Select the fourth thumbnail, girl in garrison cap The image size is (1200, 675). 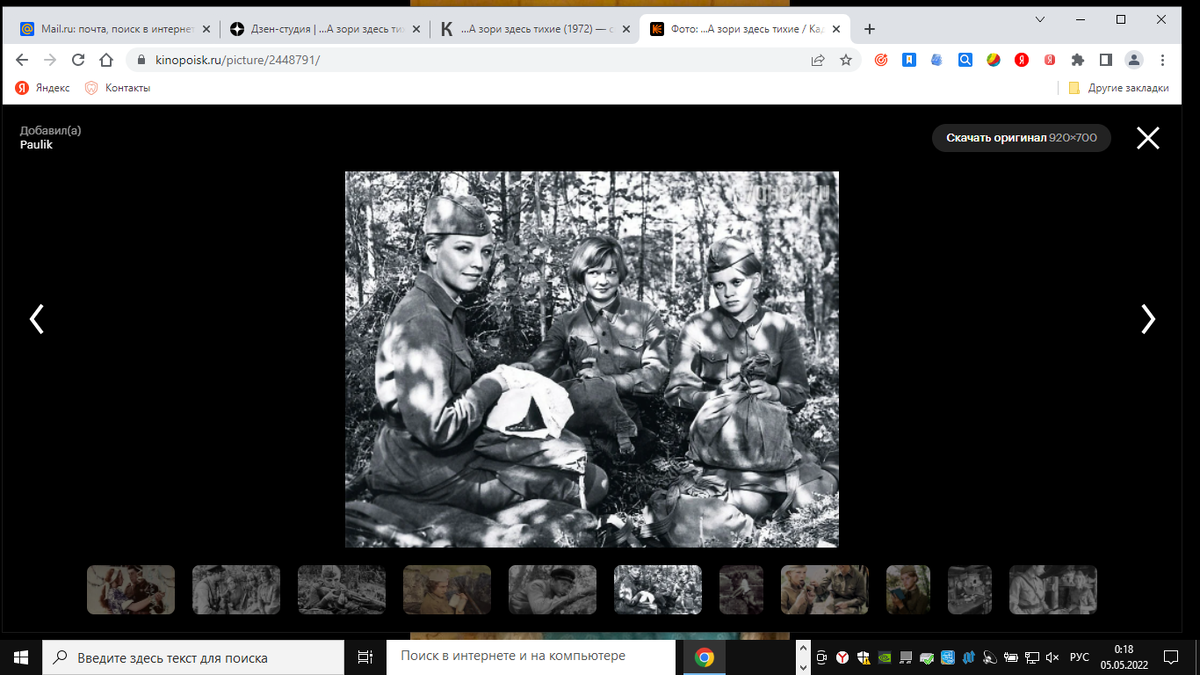coord(447,589)
